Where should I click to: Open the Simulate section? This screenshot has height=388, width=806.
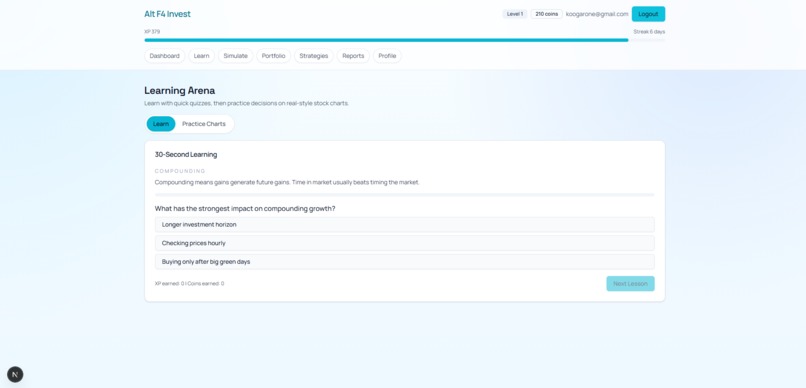[x=235, y=56]
